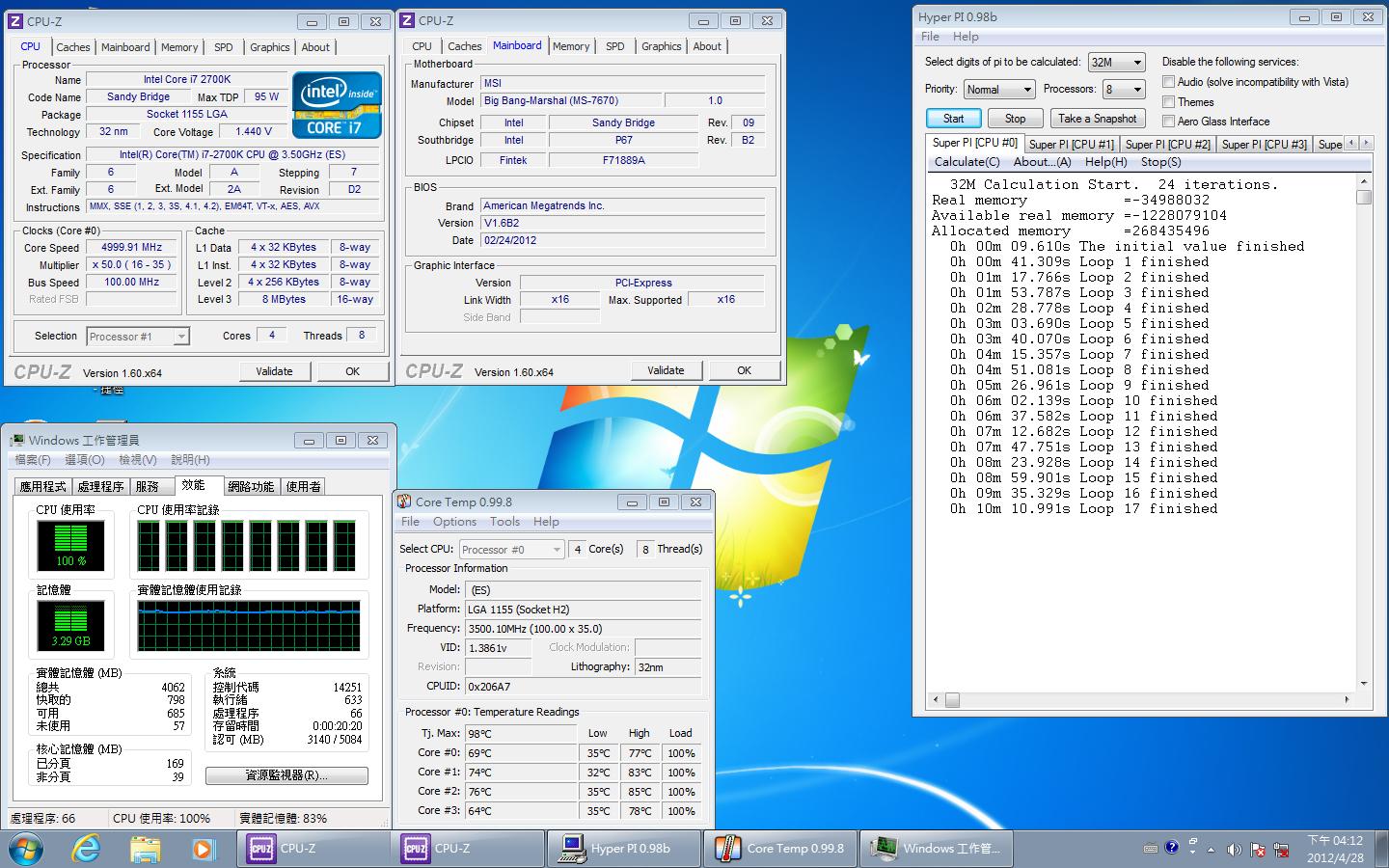Enable Audio service disabling checkbox in Hyper PI
Image resolution: width=1389 pixels, height=868 pixels.
point(1168,82)
